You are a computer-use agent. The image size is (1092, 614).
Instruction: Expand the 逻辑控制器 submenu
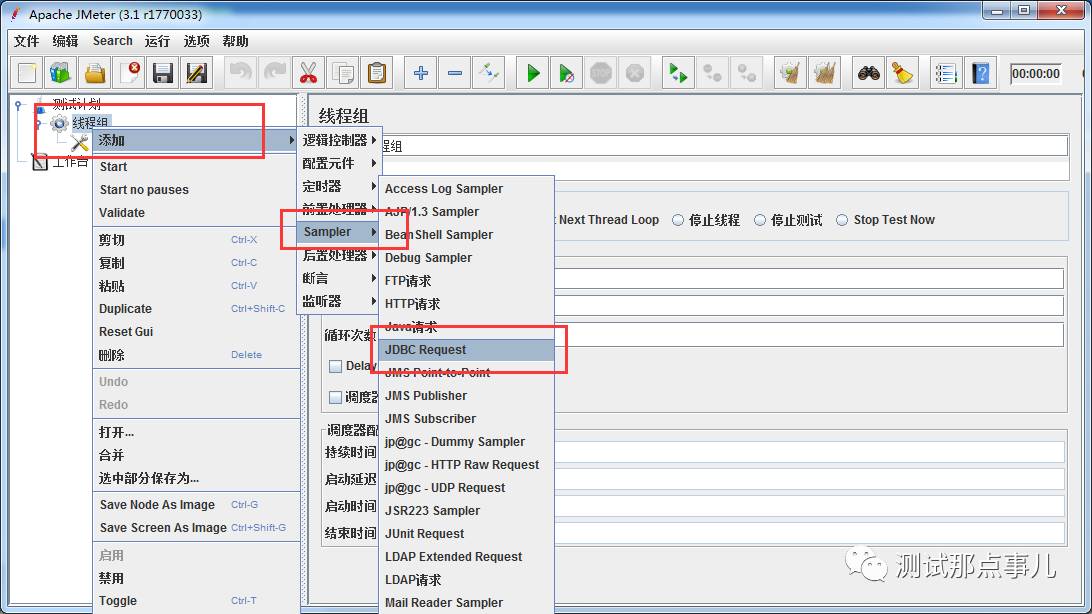[x=338, y=140]
